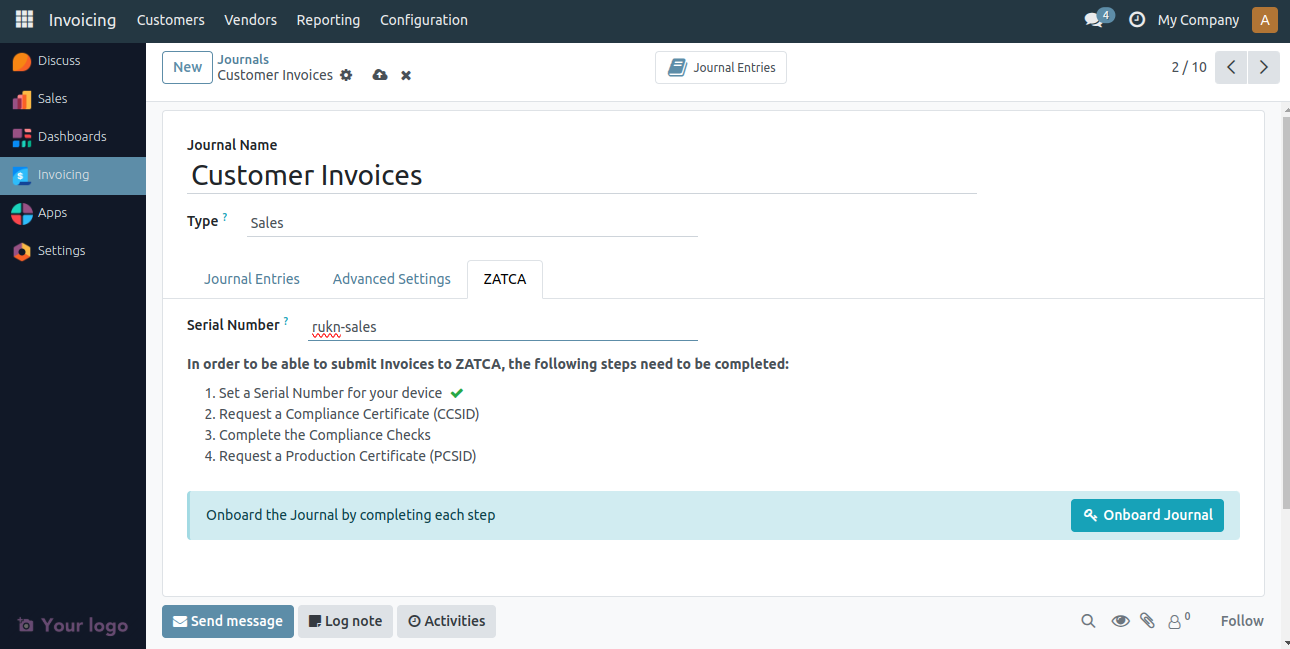Search messages with the magnifier icon

[x=1088, y=621]
